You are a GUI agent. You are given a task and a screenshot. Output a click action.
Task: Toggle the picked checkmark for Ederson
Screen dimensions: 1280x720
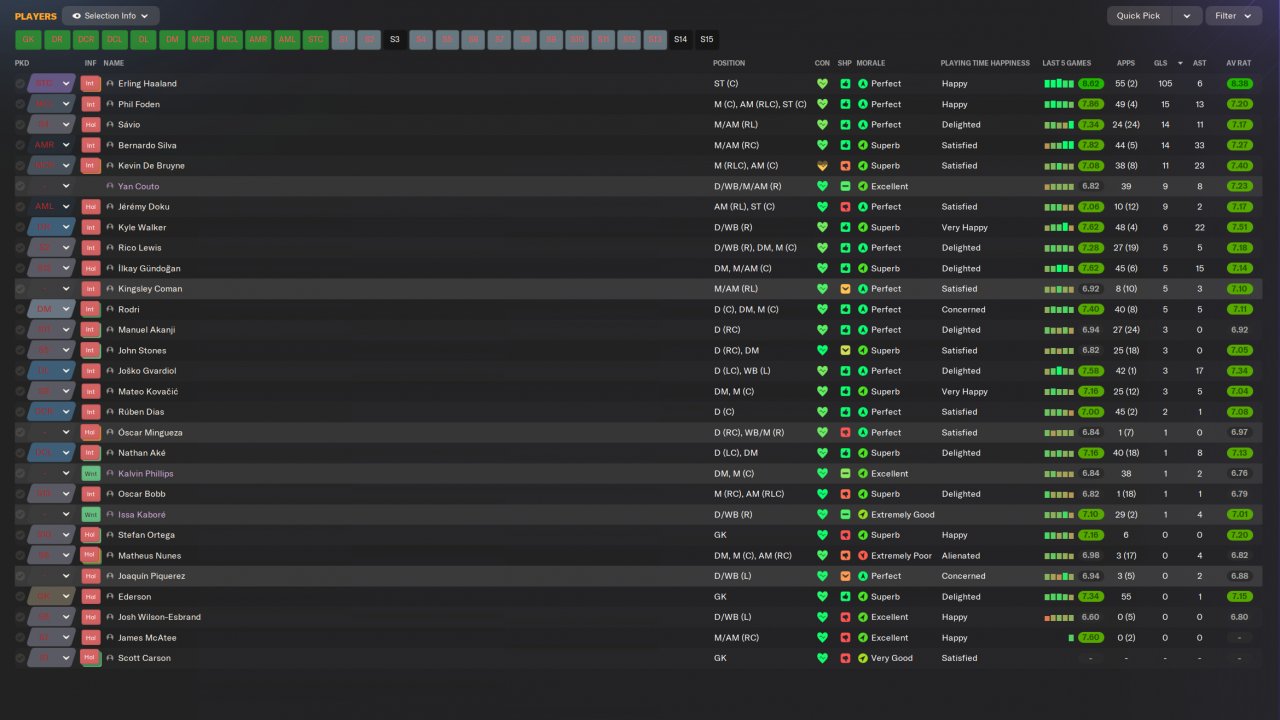tap(20, 597)
